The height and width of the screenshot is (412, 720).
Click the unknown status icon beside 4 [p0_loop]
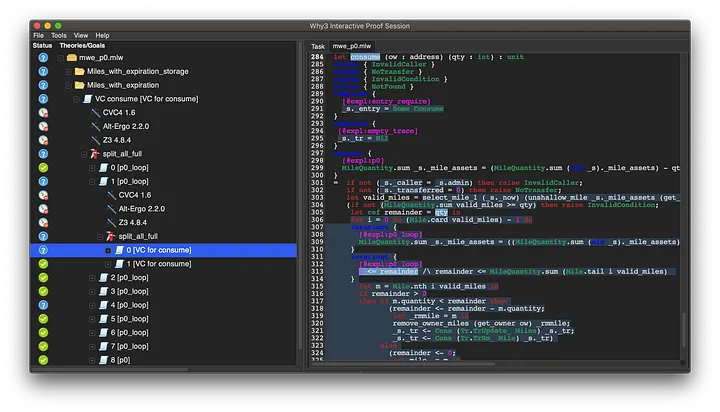pyautogui.click(x=43, y=304)
